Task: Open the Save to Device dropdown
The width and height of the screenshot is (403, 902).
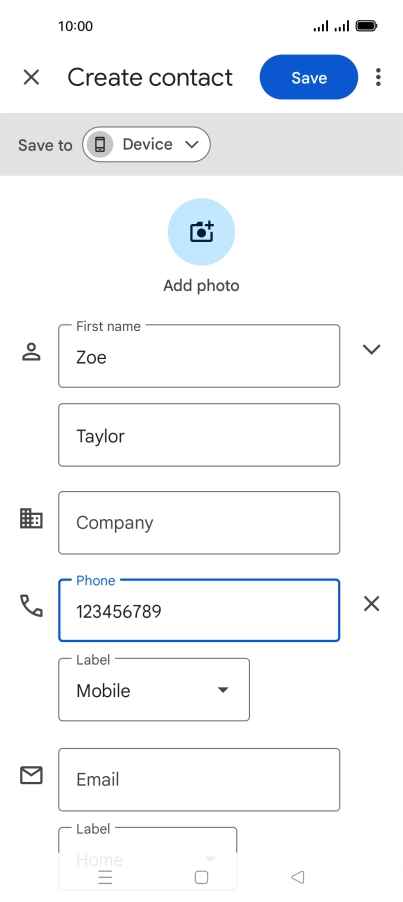Action: (147, 144)
